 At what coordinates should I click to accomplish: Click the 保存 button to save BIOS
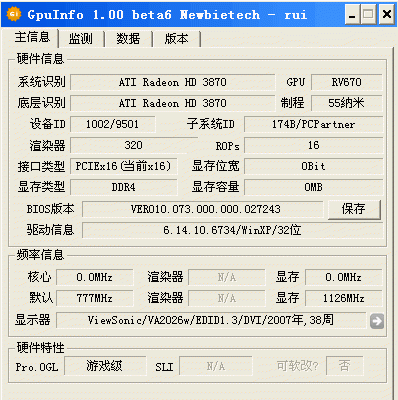354,209
